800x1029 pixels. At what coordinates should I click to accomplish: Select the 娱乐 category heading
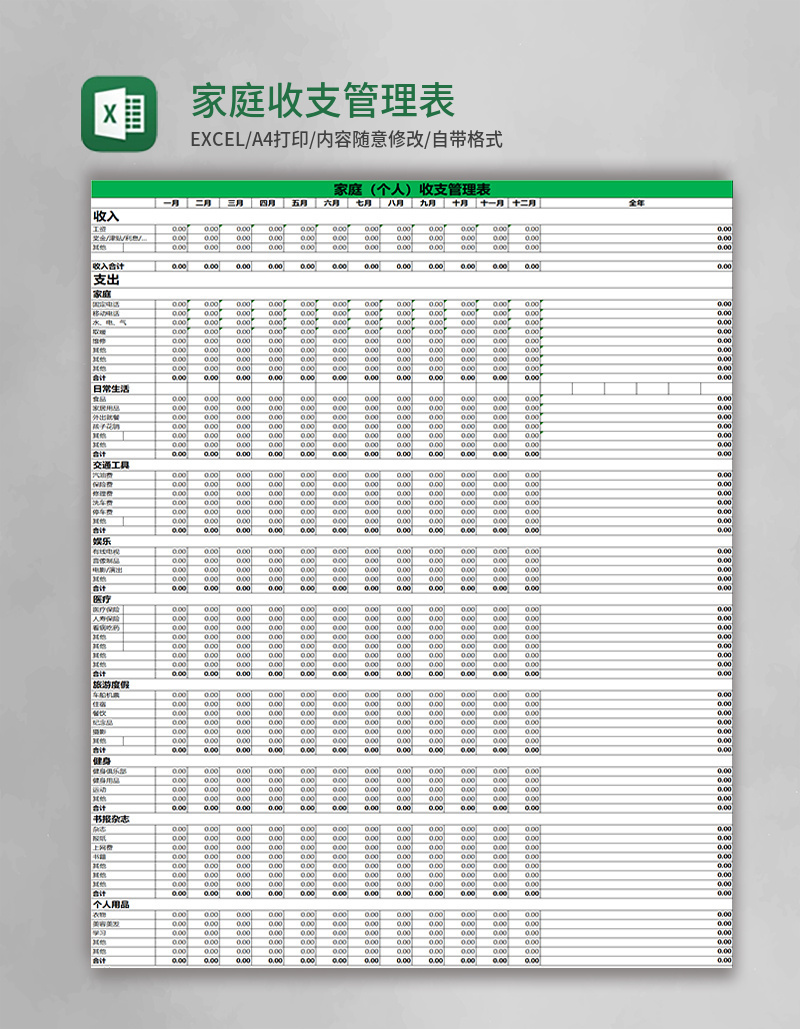[x=102, y=541]
